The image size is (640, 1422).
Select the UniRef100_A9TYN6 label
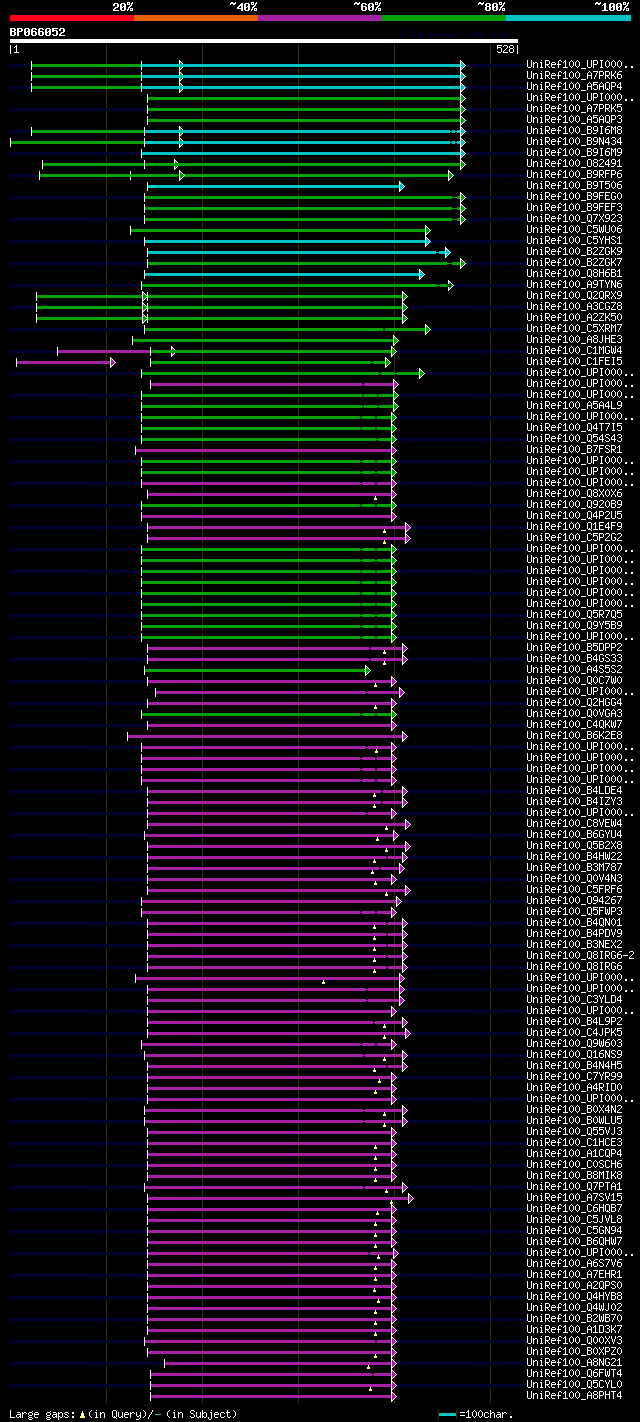[574, 284]
